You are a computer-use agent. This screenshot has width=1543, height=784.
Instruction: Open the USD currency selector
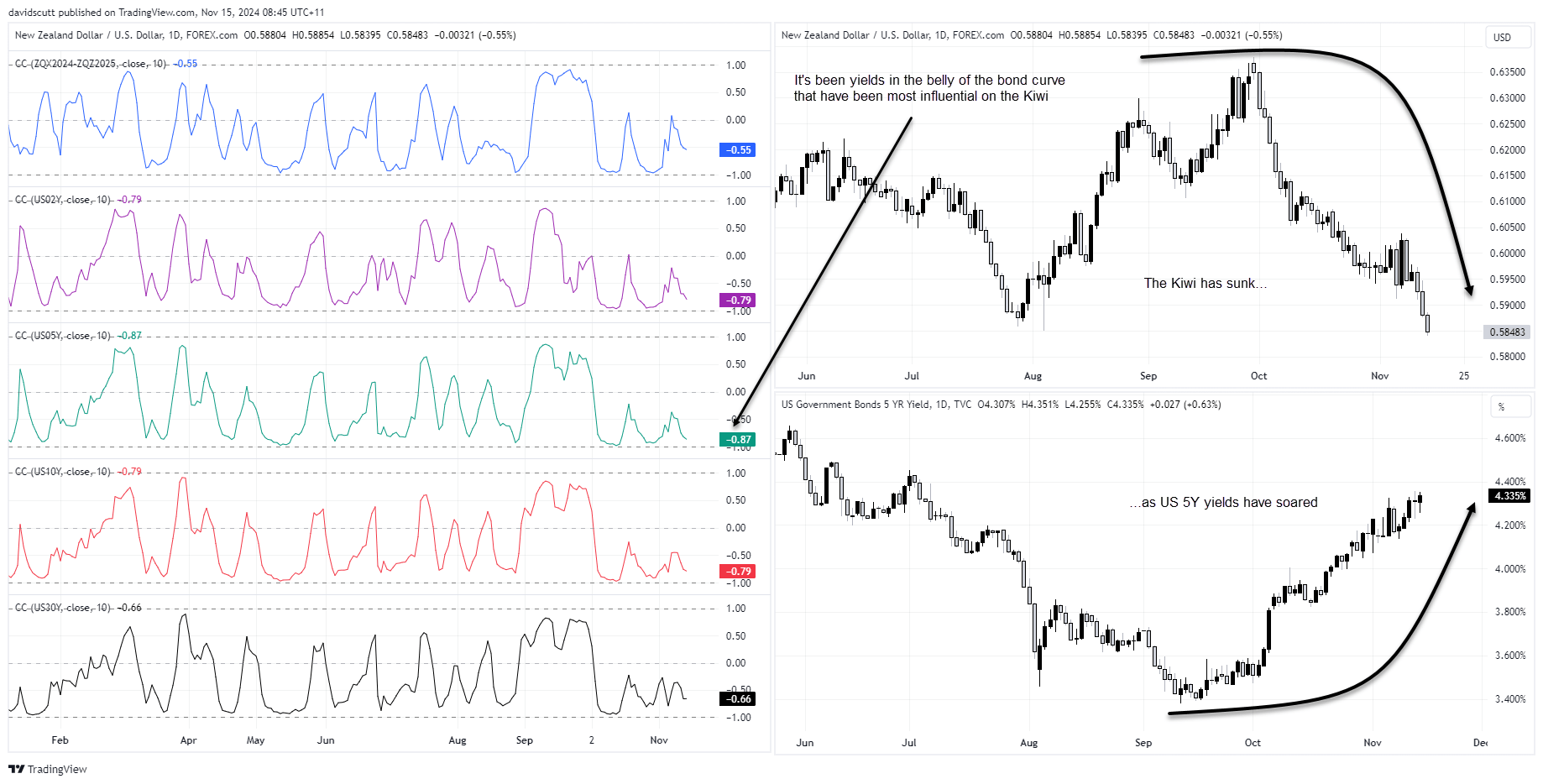[1509, 37]
